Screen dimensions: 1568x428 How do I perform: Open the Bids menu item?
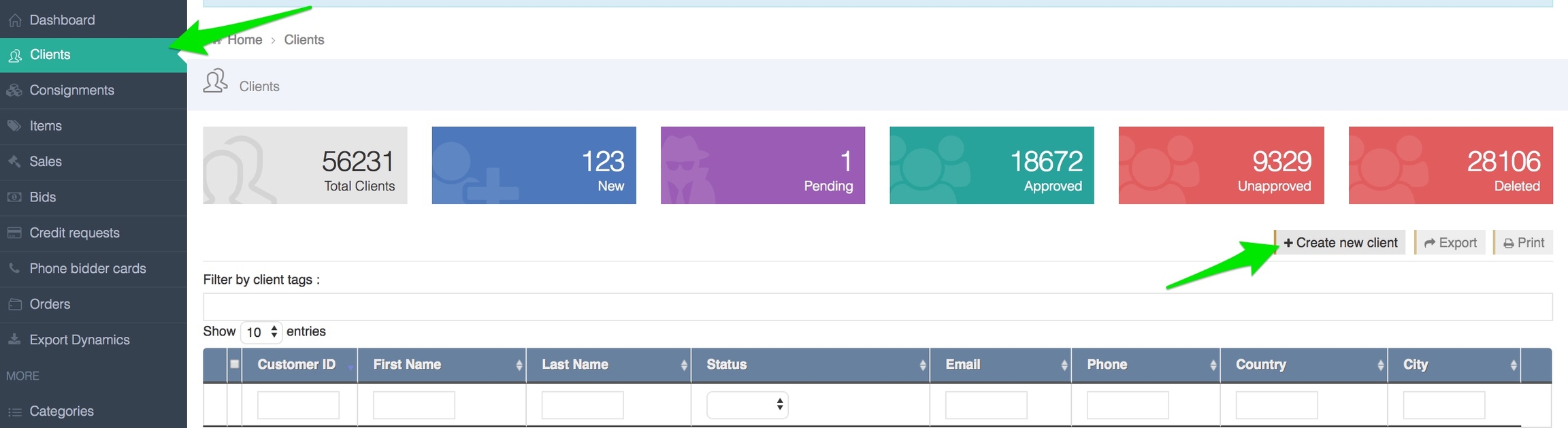point(42,197)
